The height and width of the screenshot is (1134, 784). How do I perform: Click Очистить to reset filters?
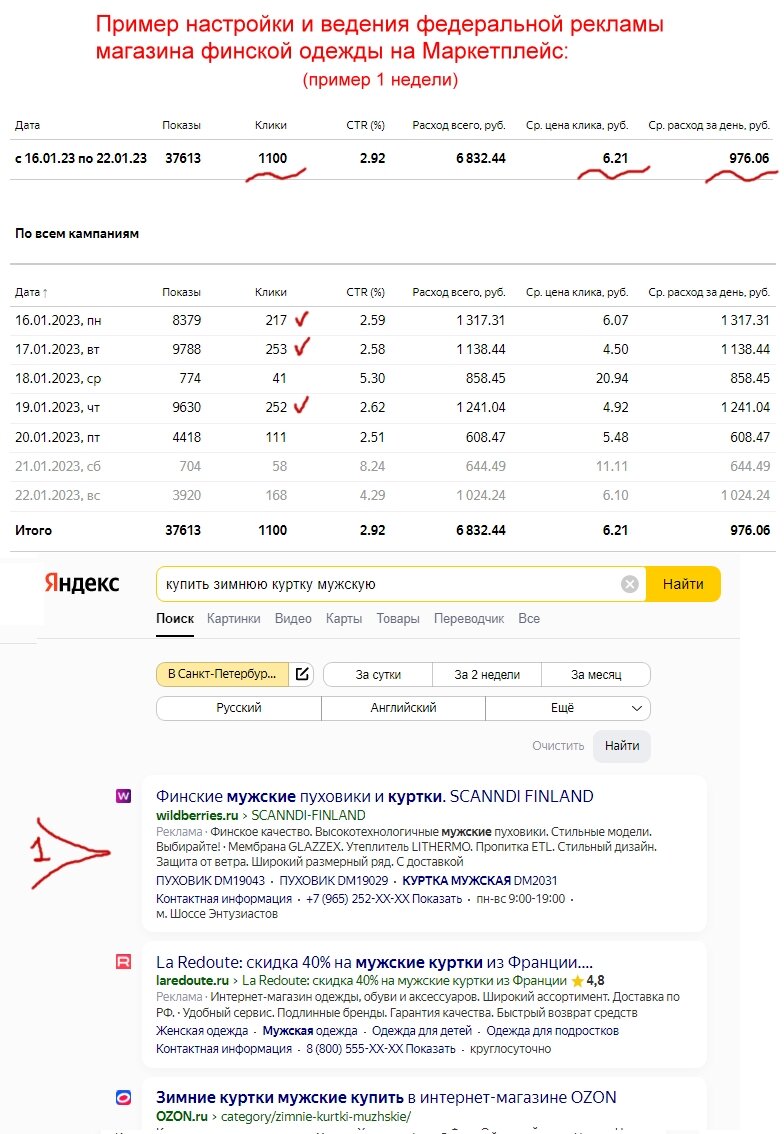click(x=558, y=746)
